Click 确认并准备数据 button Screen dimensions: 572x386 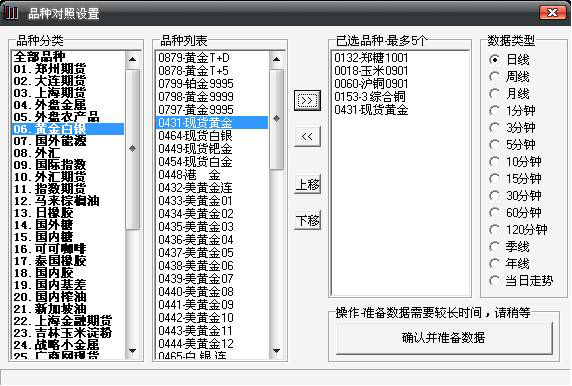[444, 337]
